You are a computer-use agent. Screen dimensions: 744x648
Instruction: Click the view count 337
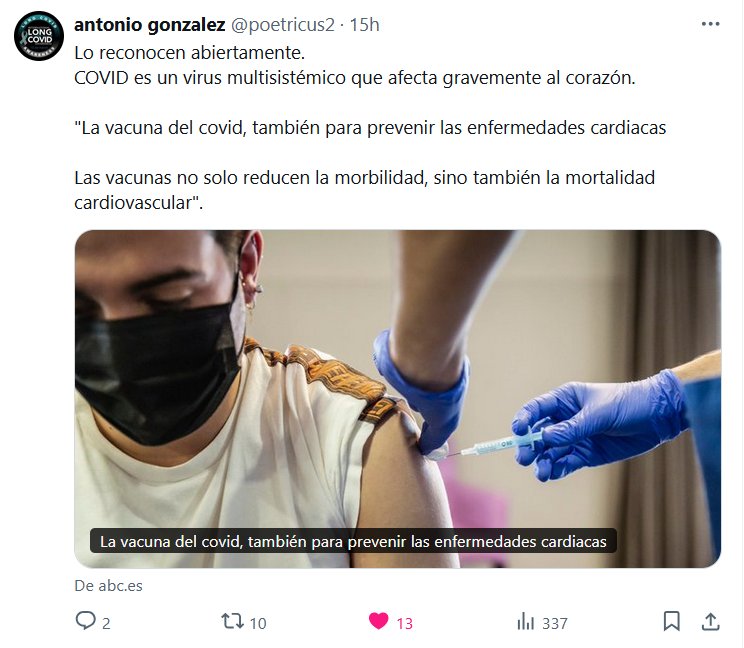555,623
